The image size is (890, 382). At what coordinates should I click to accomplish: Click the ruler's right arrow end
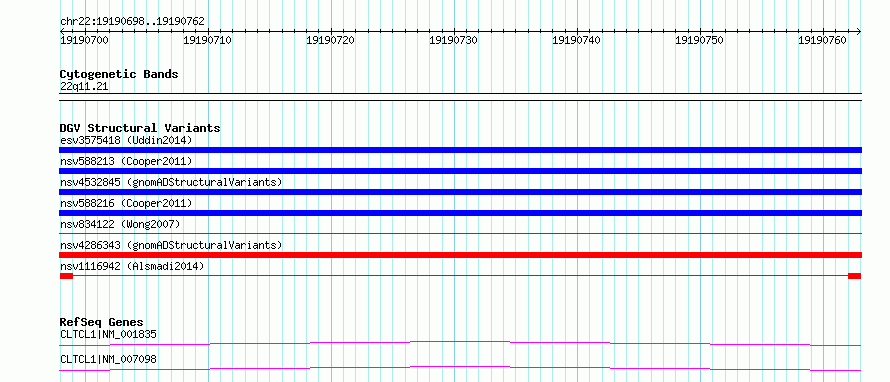tap(858, 31)
